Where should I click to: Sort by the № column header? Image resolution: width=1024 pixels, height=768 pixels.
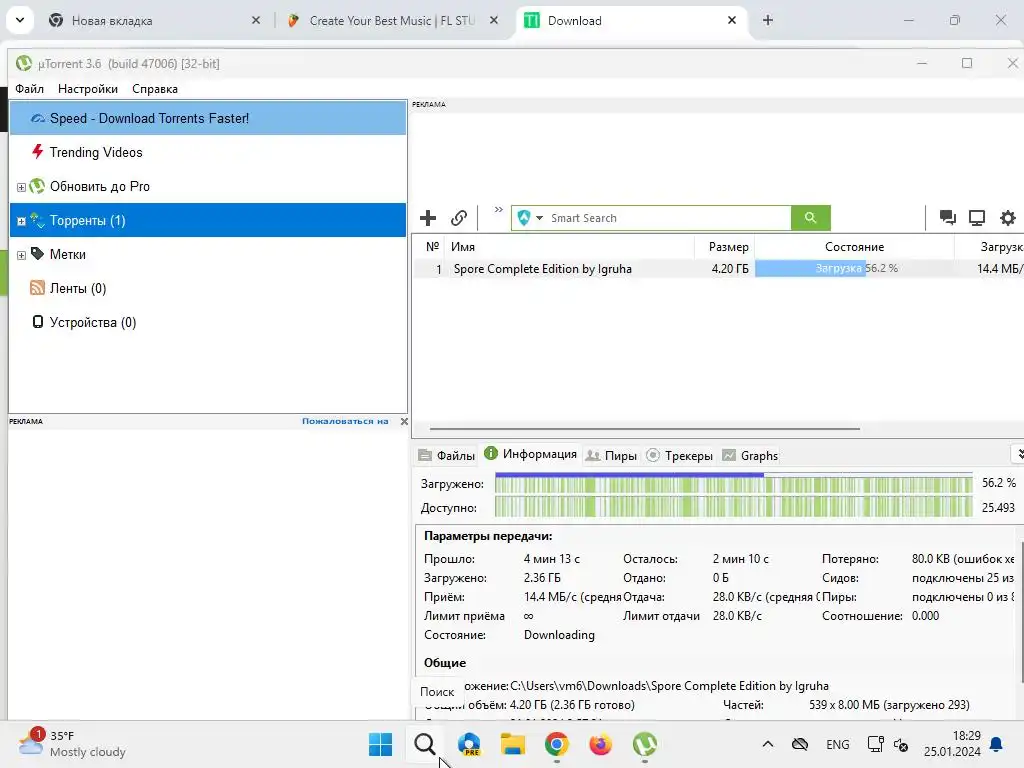pos(432,247)
